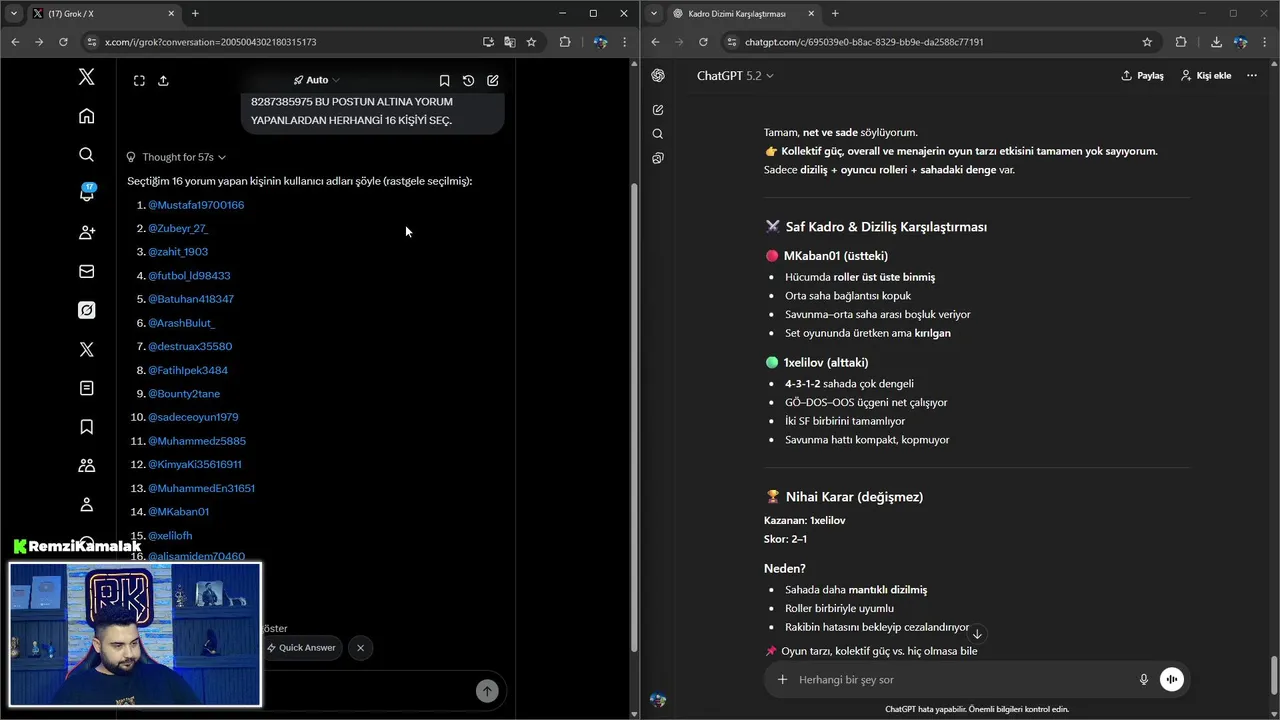Close Kadro Dizimi Karşılaştırması tab
Image resolution: width=1280 pixels, height=720 pixels.
coord(810,14)
